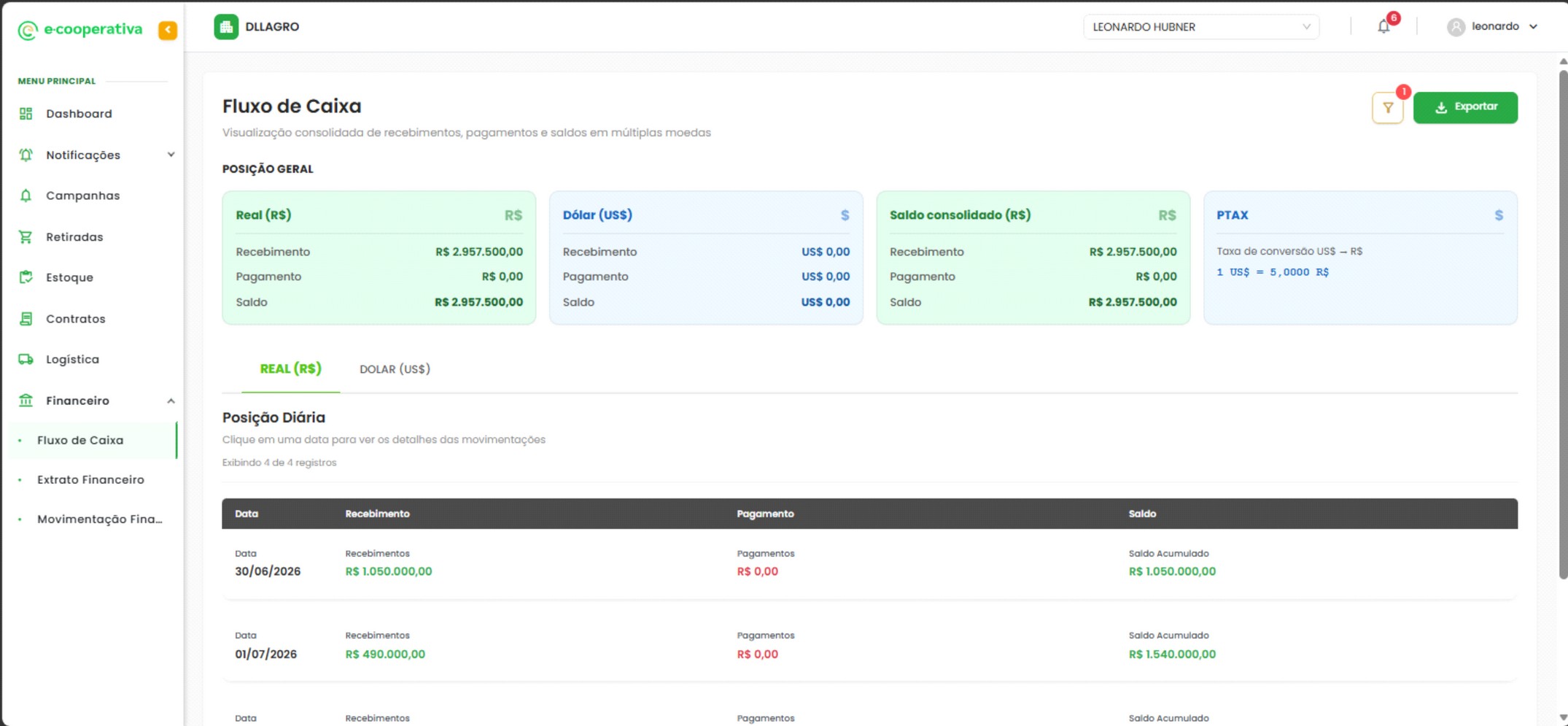
Task: Click the download icon on Exportar
Action: (x=1441, y=108)
